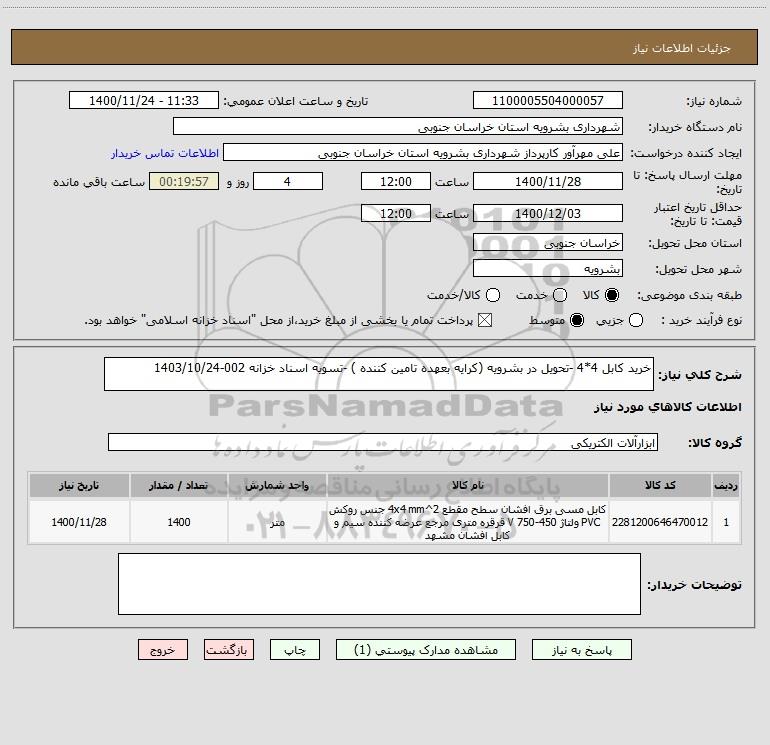Click the ردیف column header
770x745 pixels.
pos(726,485)
